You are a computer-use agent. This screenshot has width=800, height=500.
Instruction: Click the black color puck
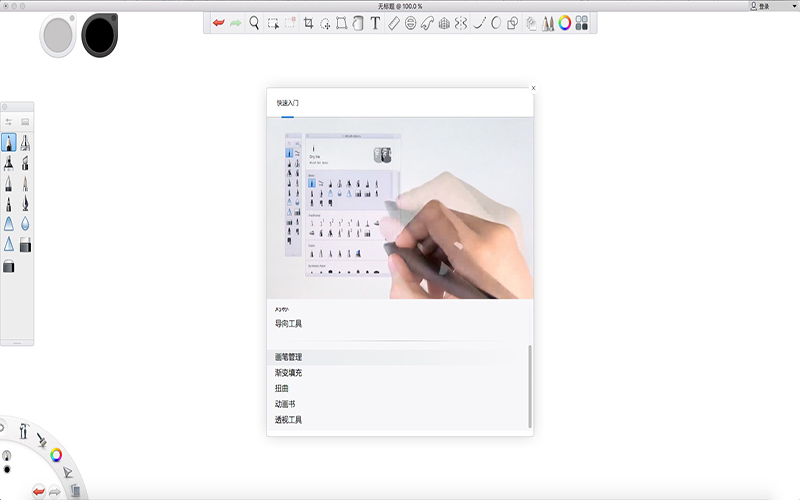coord(100,35)
